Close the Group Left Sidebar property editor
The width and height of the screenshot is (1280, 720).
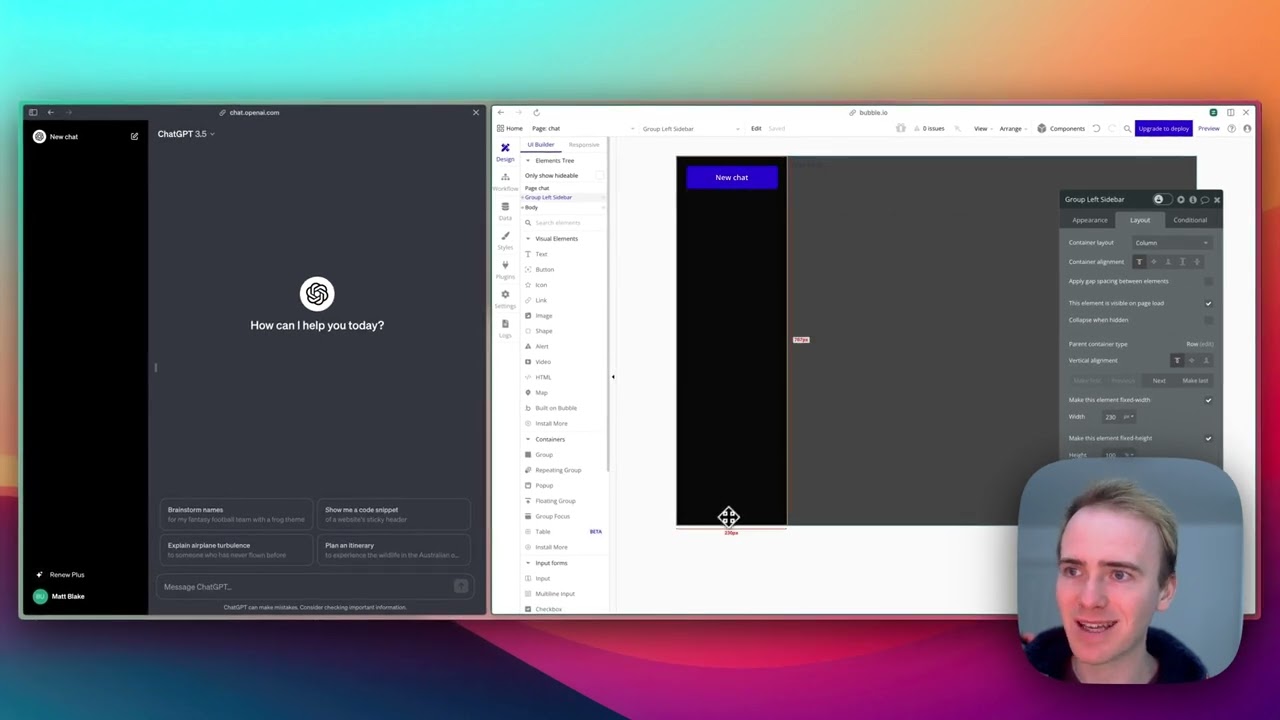(x=1217, y=199)
